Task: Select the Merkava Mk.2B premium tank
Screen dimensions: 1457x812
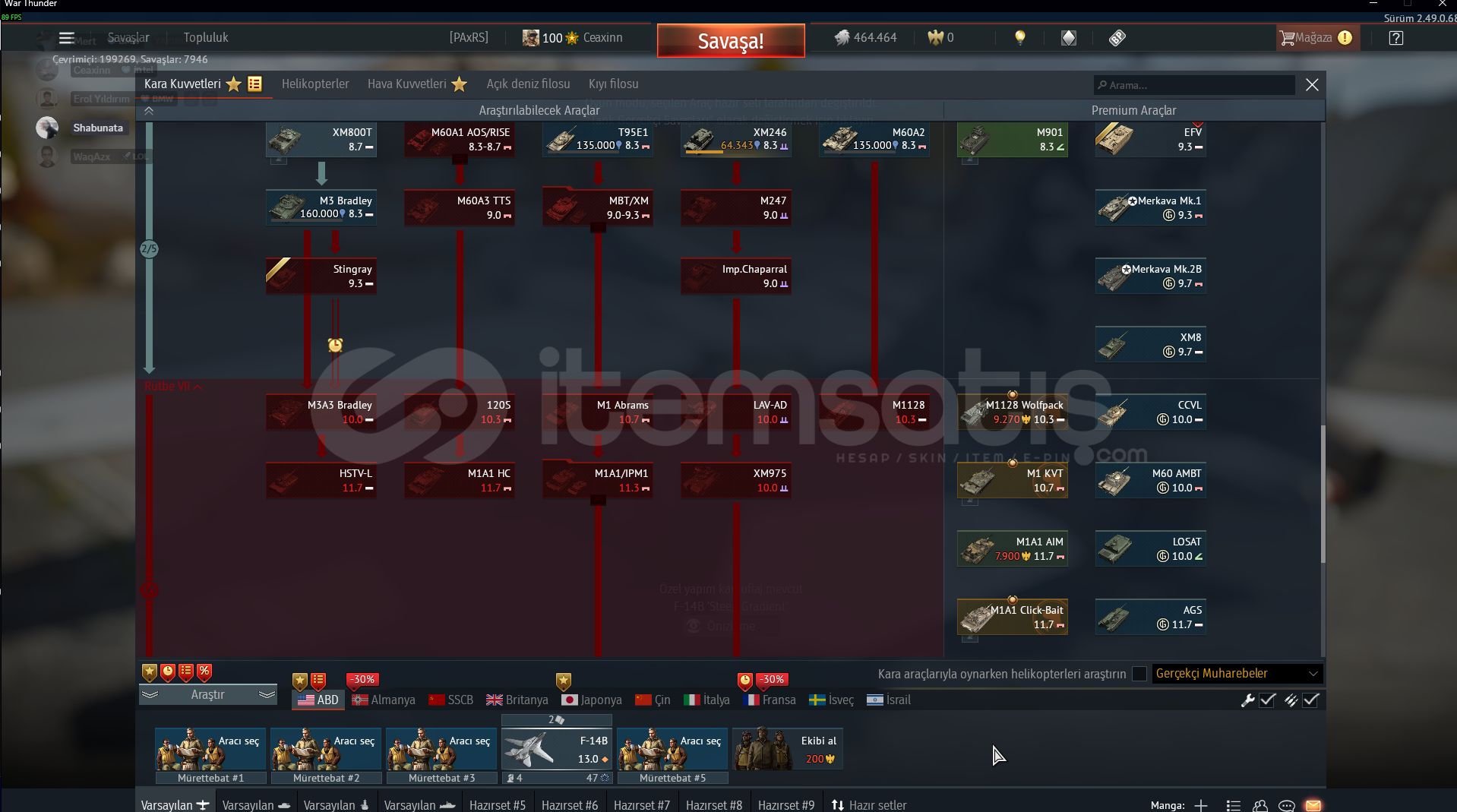Action: [1151, 276]
